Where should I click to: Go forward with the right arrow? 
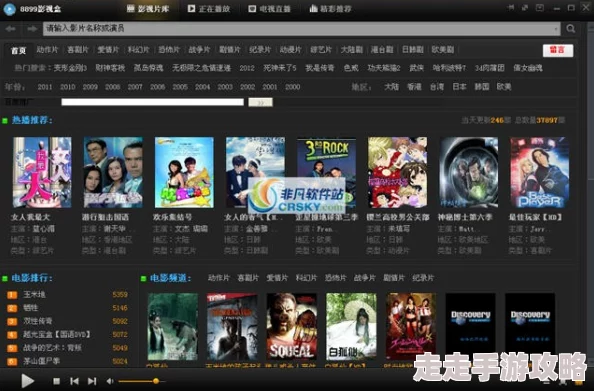coord(32,29)
